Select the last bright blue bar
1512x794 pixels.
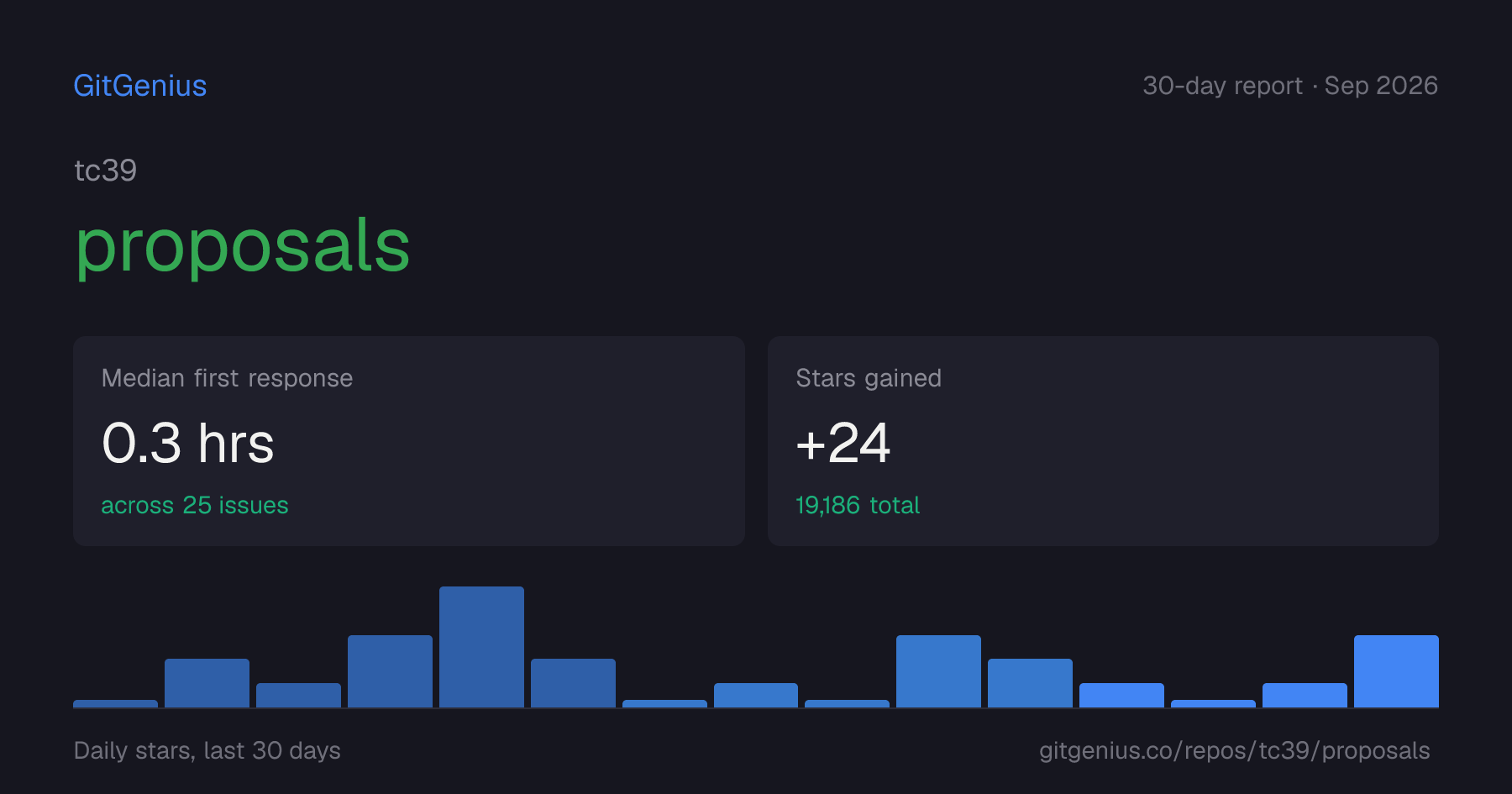(1396, 671)
